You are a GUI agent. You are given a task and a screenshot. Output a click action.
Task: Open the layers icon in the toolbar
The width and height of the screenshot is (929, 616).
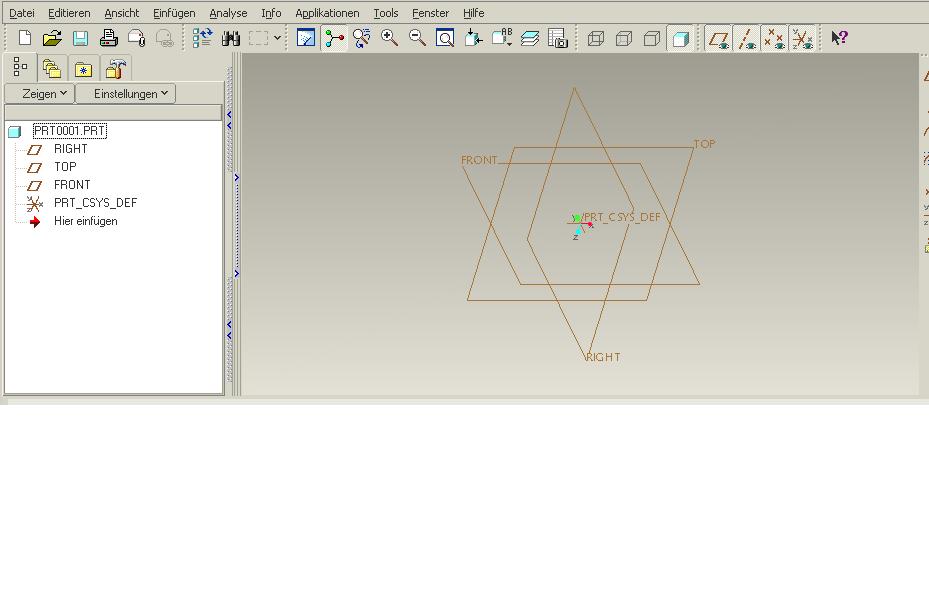click(530, 38)
